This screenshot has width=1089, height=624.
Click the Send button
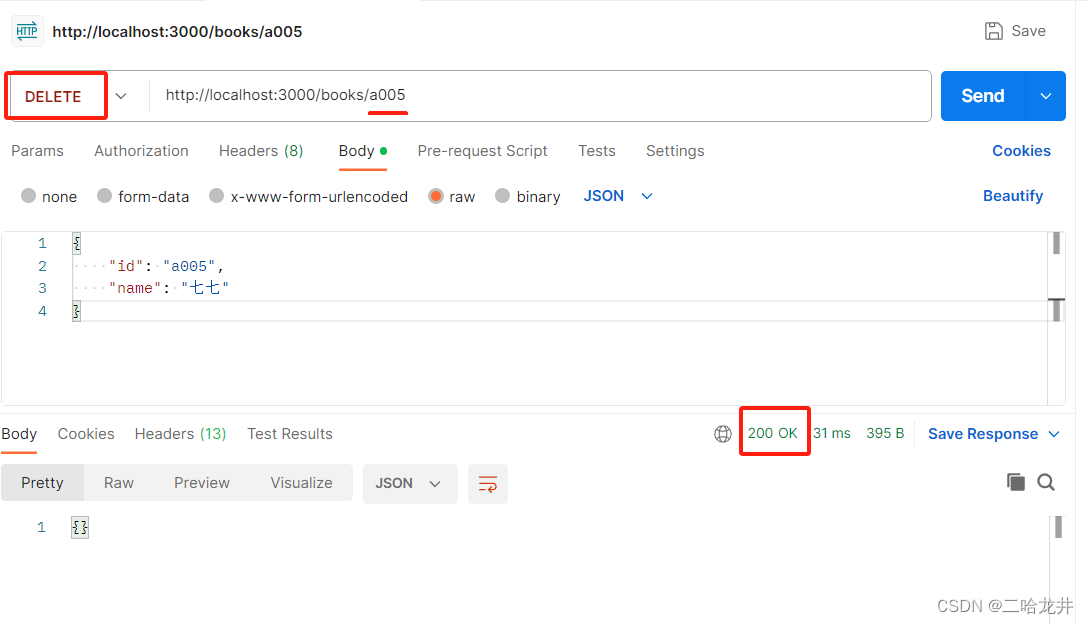pos(981,96)
